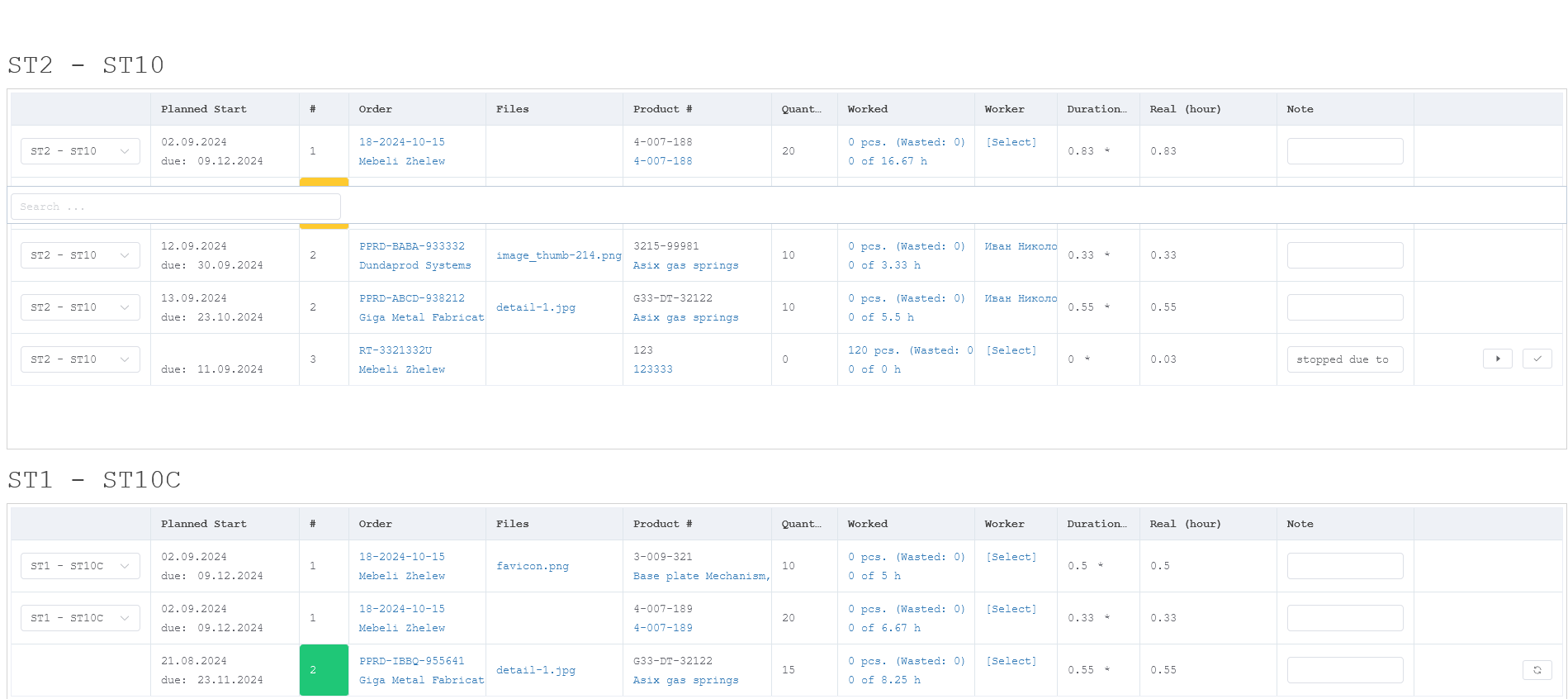Click due date 'due: 11.09.2024'

click(211, 369)
